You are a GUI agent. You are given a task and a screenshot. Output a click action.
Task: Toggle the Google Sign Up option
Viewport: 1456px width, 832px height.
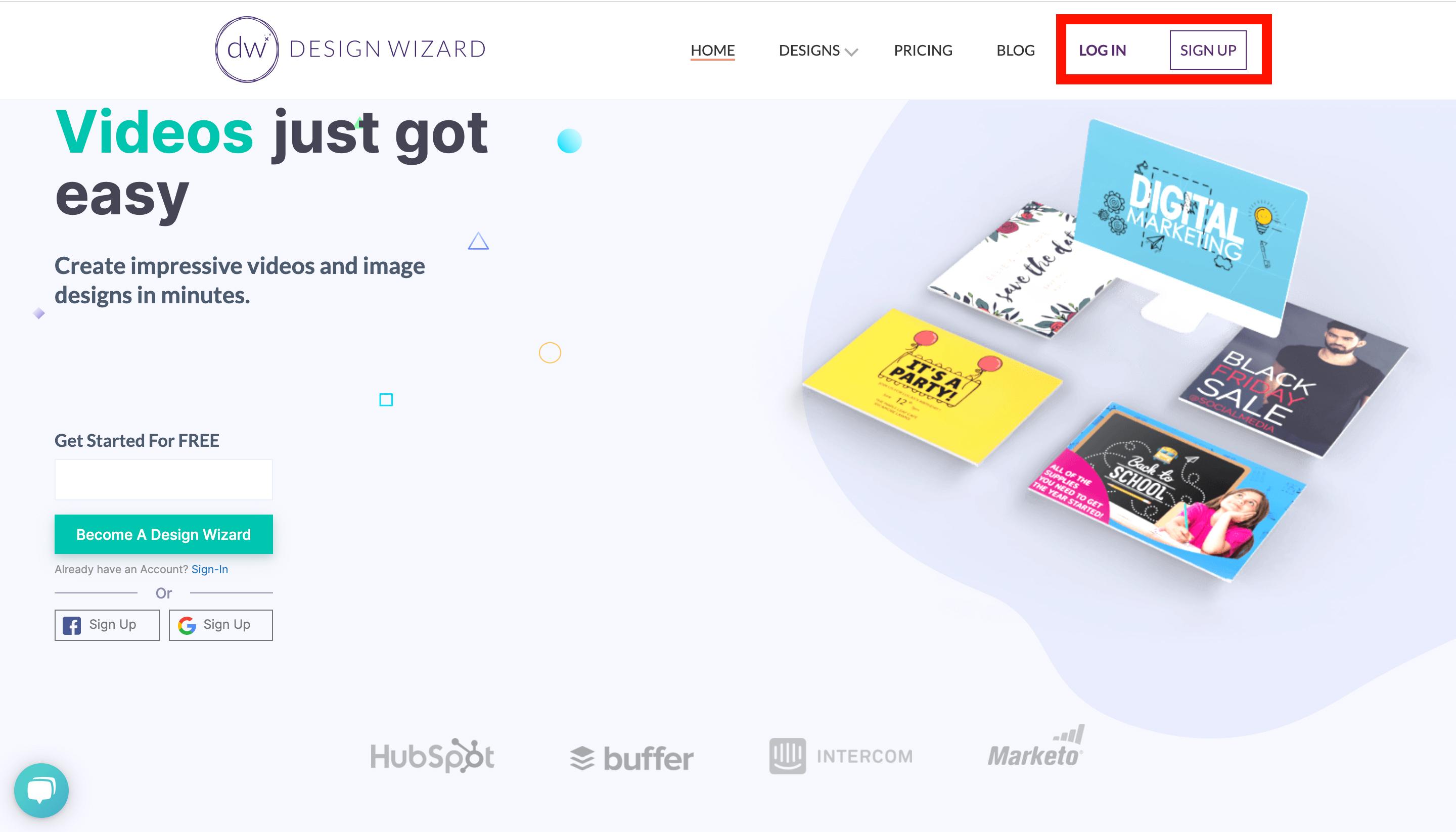220,624
